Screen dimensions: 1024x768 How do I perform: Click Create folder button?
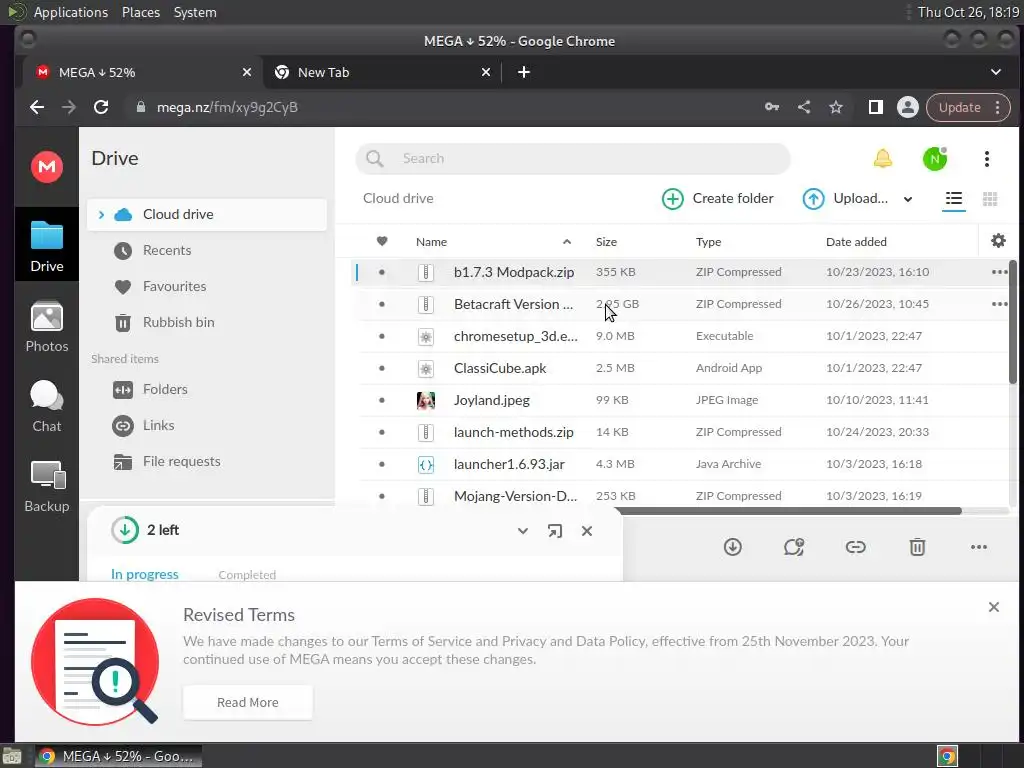718,199
